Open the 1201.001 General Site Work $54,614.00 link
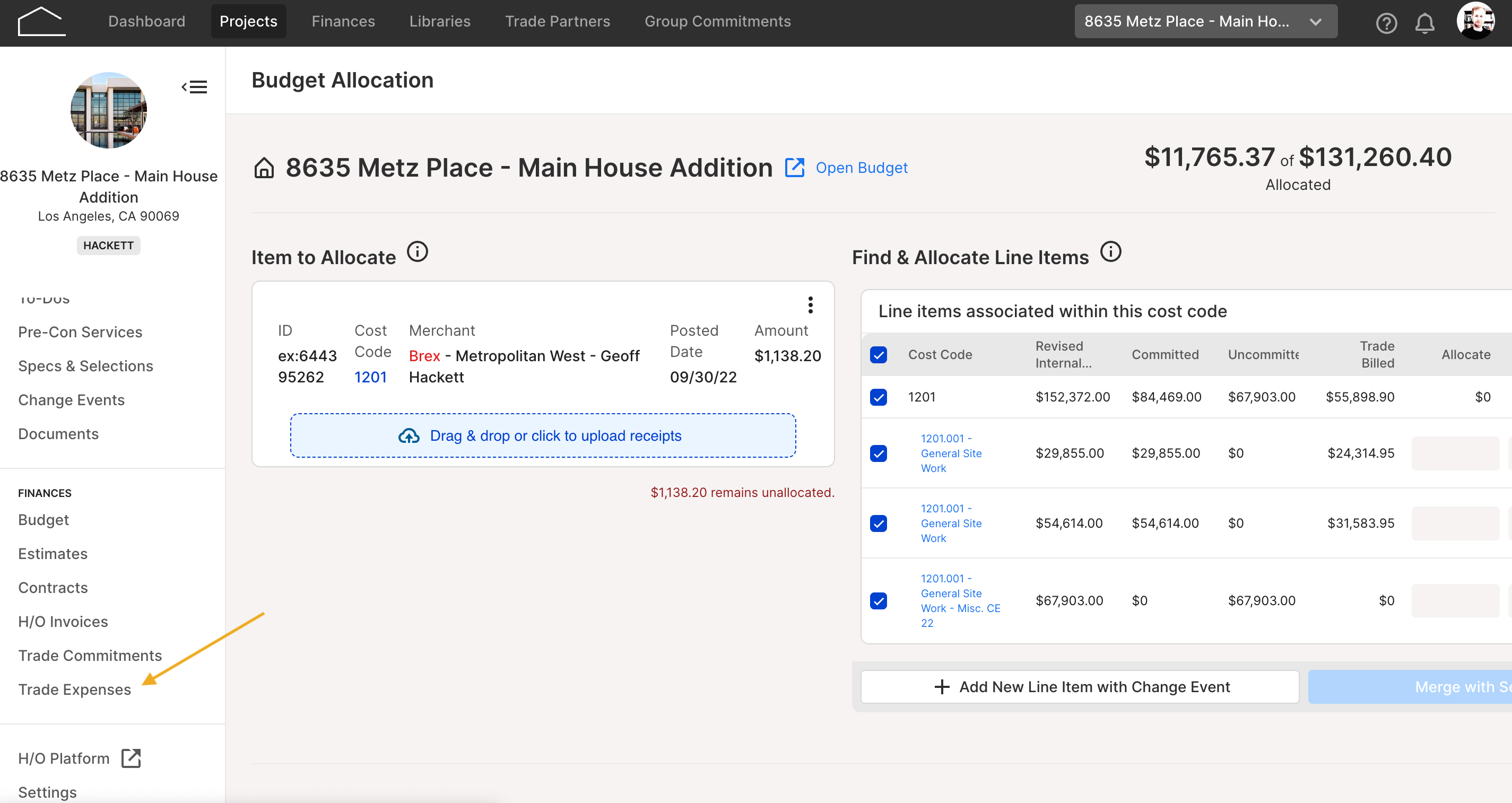The height and width of the screenshot is (803, 1512). [951, 523]
